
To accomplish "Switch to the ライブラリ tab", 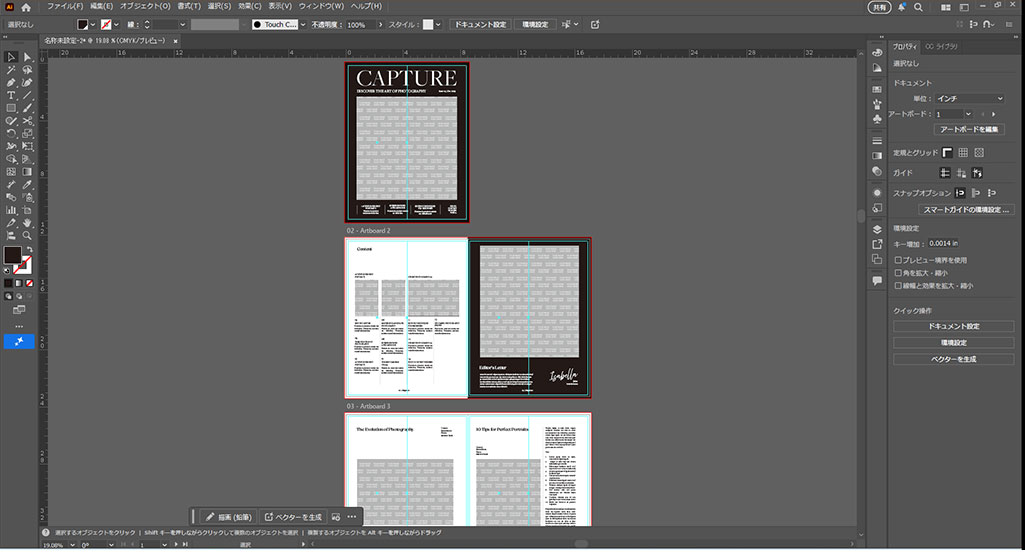I will click(944, 46).
